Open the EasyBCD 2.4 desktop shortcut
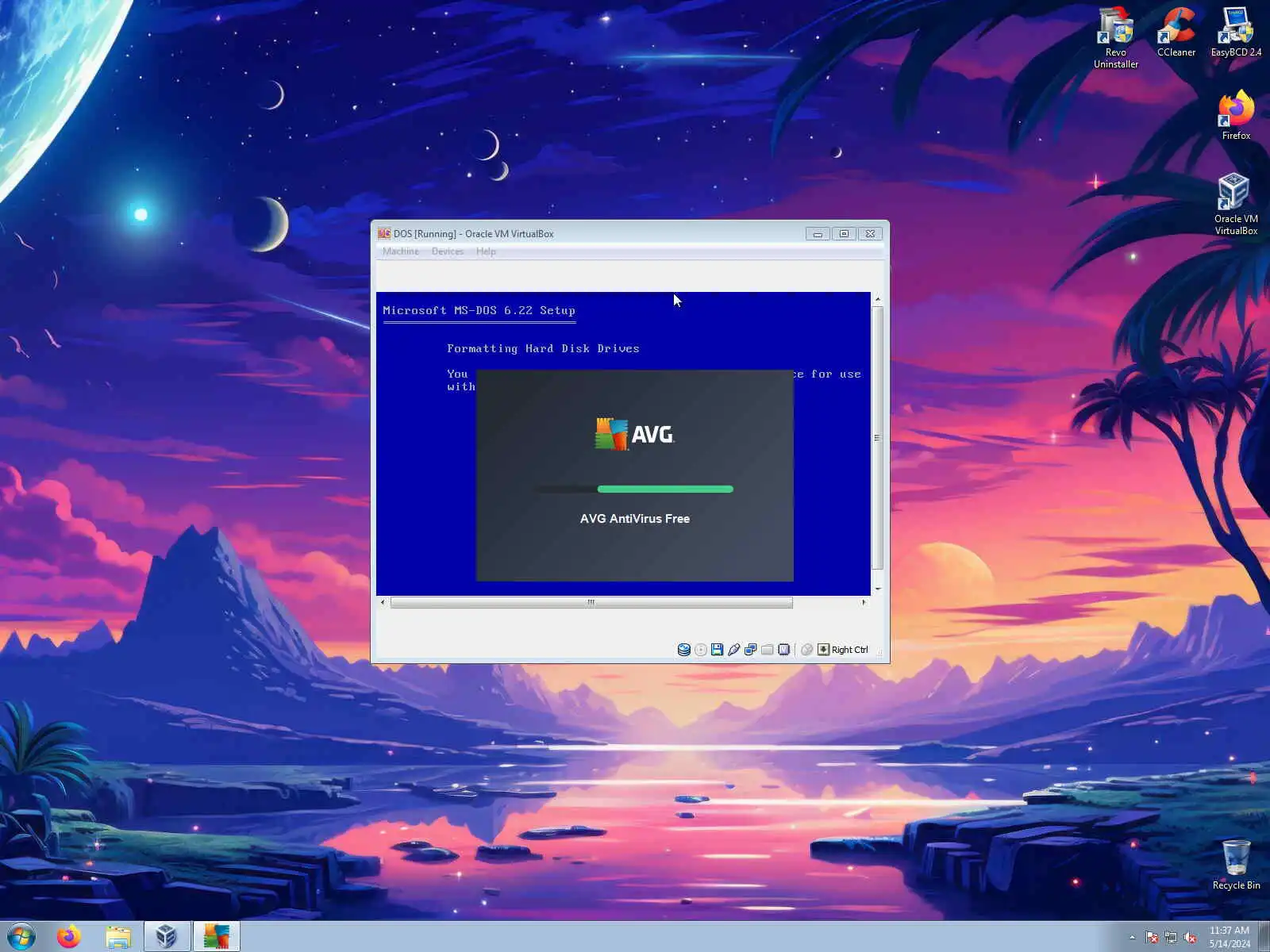This screenshot has width=1270, height=952. pos(1236,32)
